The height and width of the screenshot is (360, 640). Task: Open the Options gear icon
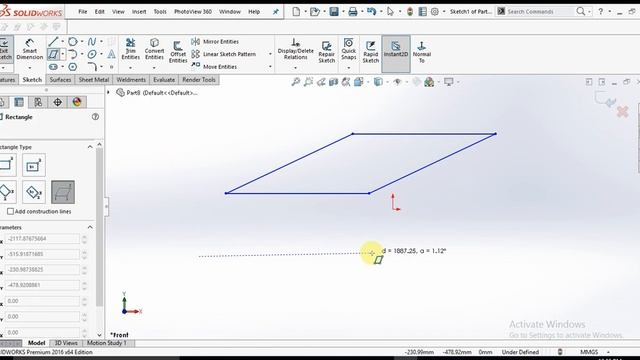click(435, 12)
